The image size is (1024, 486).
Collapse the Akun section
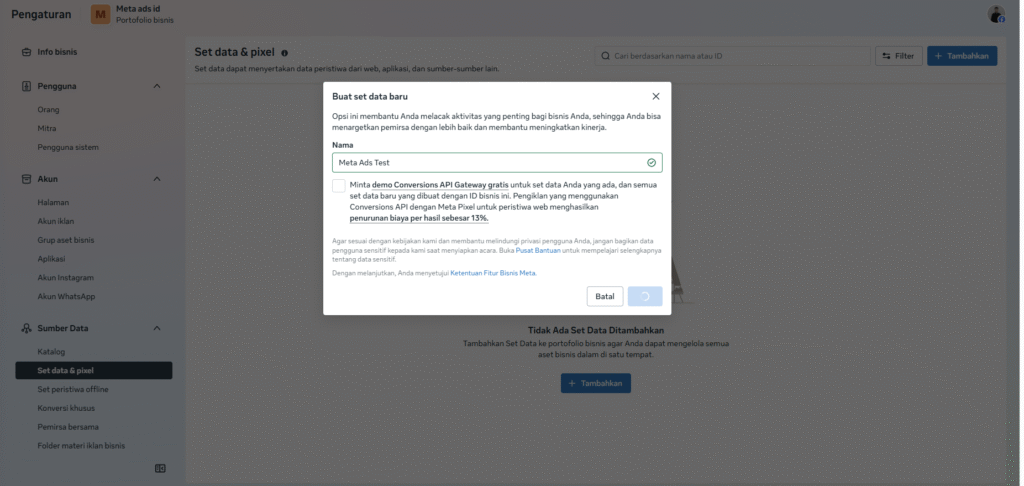click(157, 179)
